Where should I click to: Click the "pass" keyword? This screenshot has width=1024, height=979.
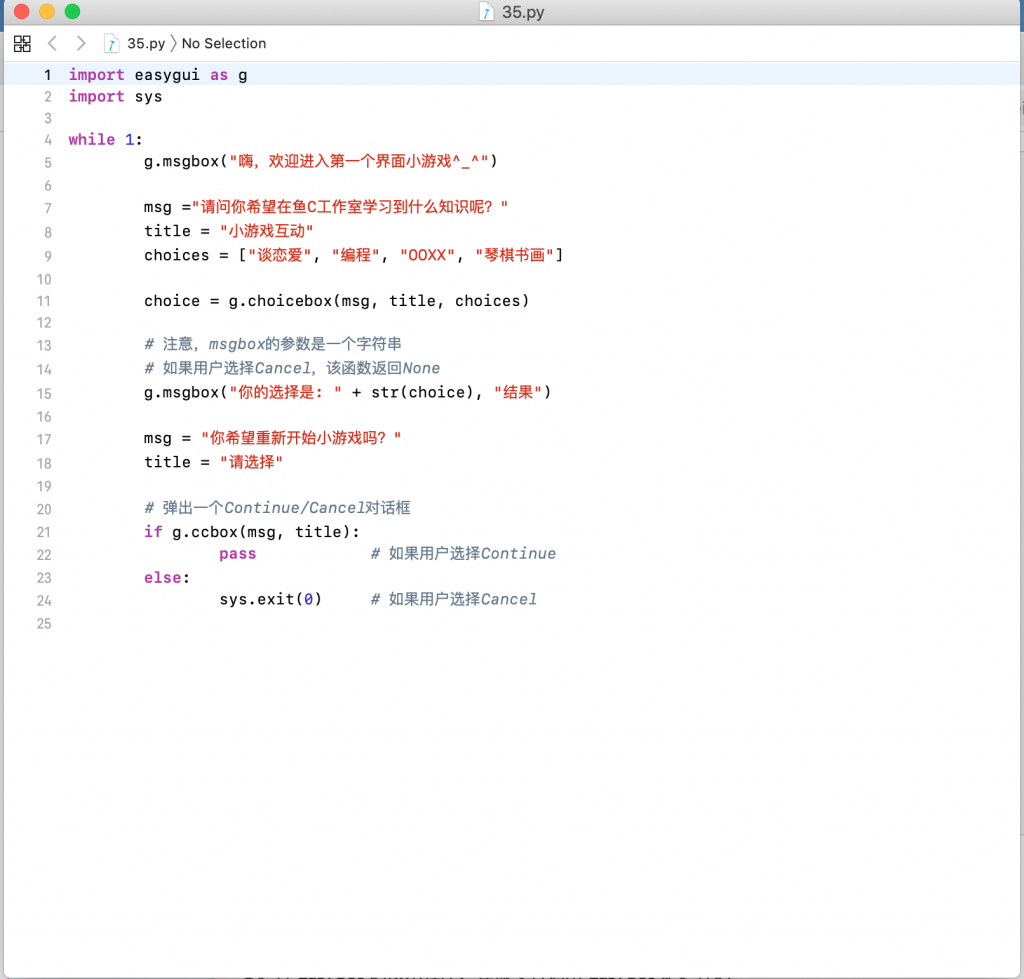coord(238,554)
